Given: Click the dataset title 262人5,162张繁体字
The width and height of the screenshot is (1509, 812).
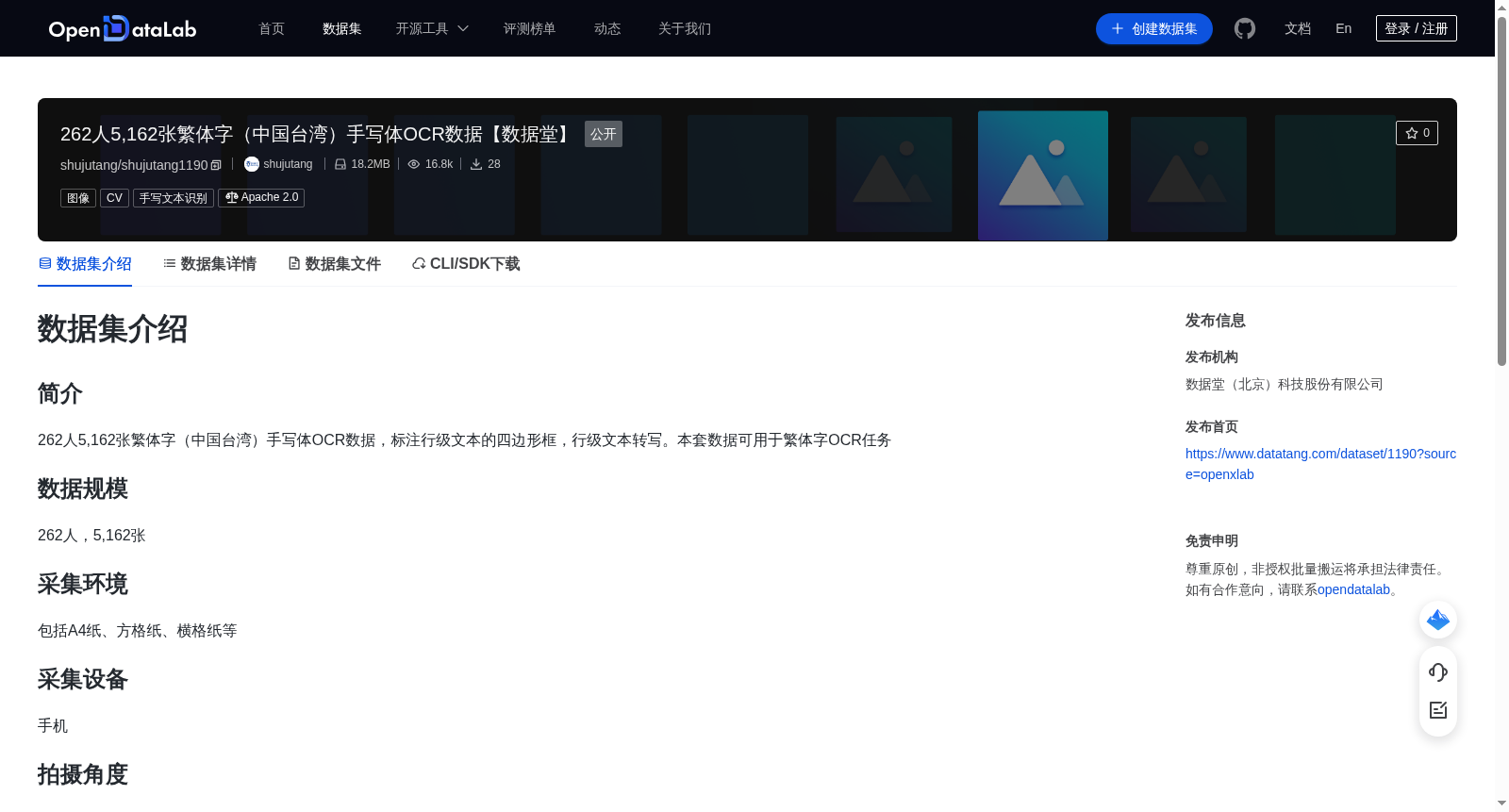Looking at the screenshot, I should (x=319, y=134).
